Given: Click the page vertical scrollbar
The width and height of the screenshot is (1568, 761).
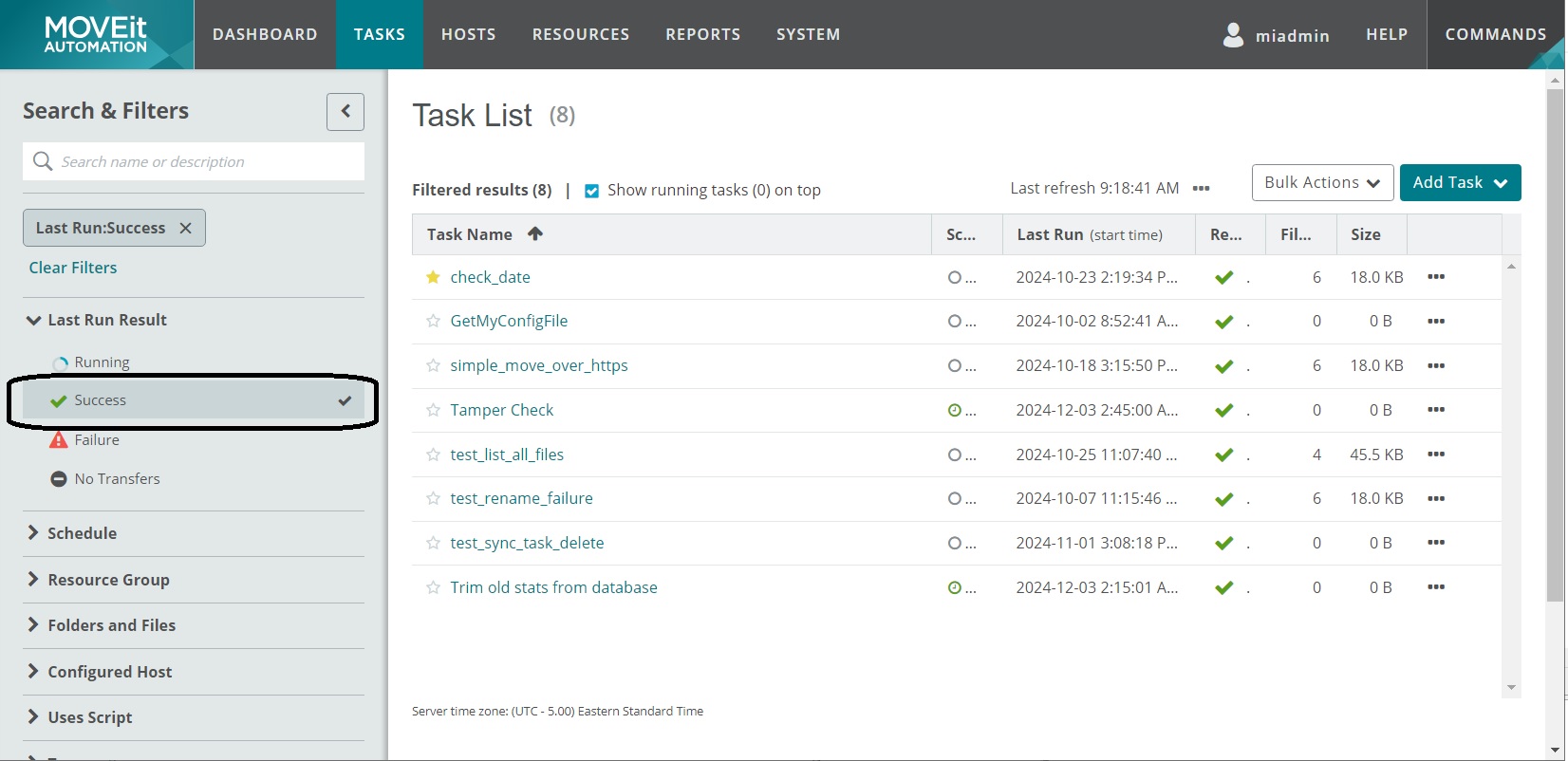Looking at the screenshot, I should coord(1555,346).
